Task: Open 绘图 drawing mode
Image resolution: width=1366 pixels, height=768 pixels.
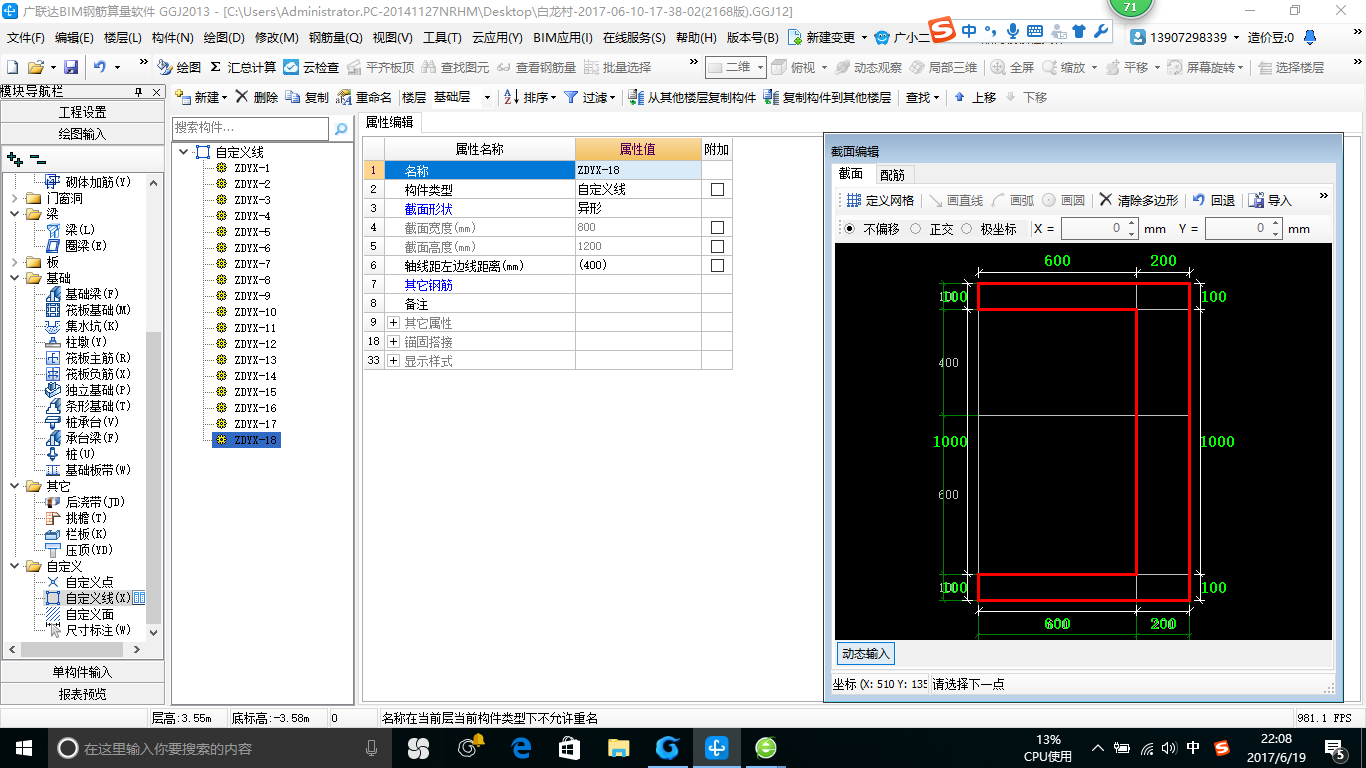Action: 180,67
